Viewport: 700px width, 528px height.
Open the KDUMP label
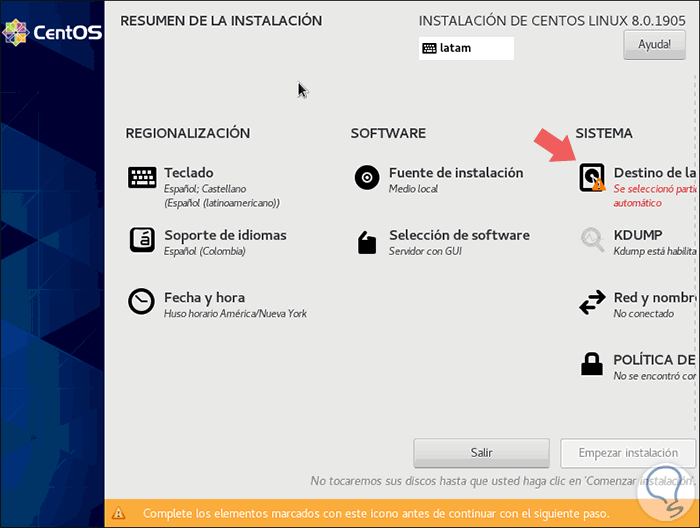coord(638,235)
